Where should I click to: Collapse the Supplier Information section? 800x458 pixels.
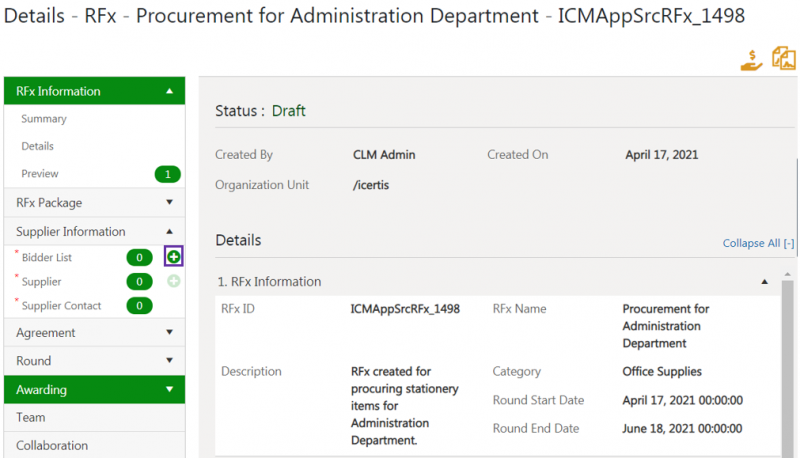[170, 231]
